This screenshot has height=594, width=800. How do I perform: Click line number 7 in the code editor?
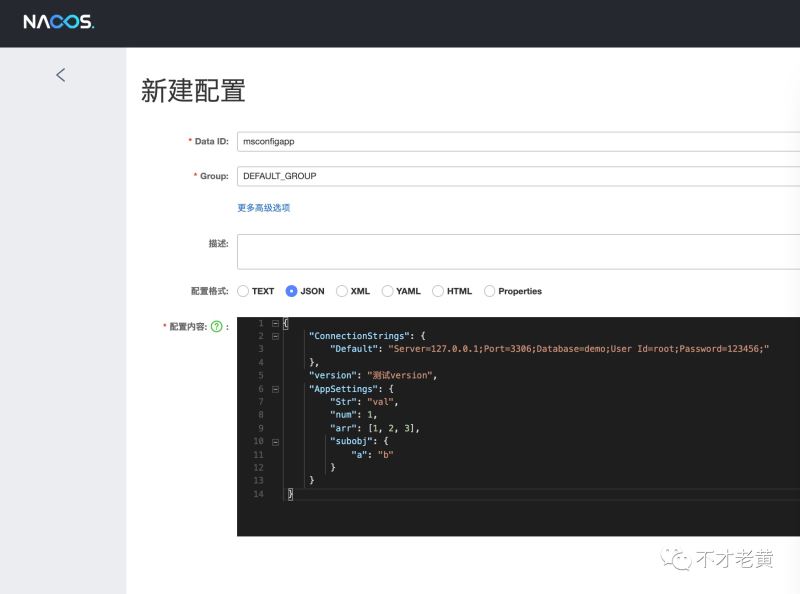261,402
